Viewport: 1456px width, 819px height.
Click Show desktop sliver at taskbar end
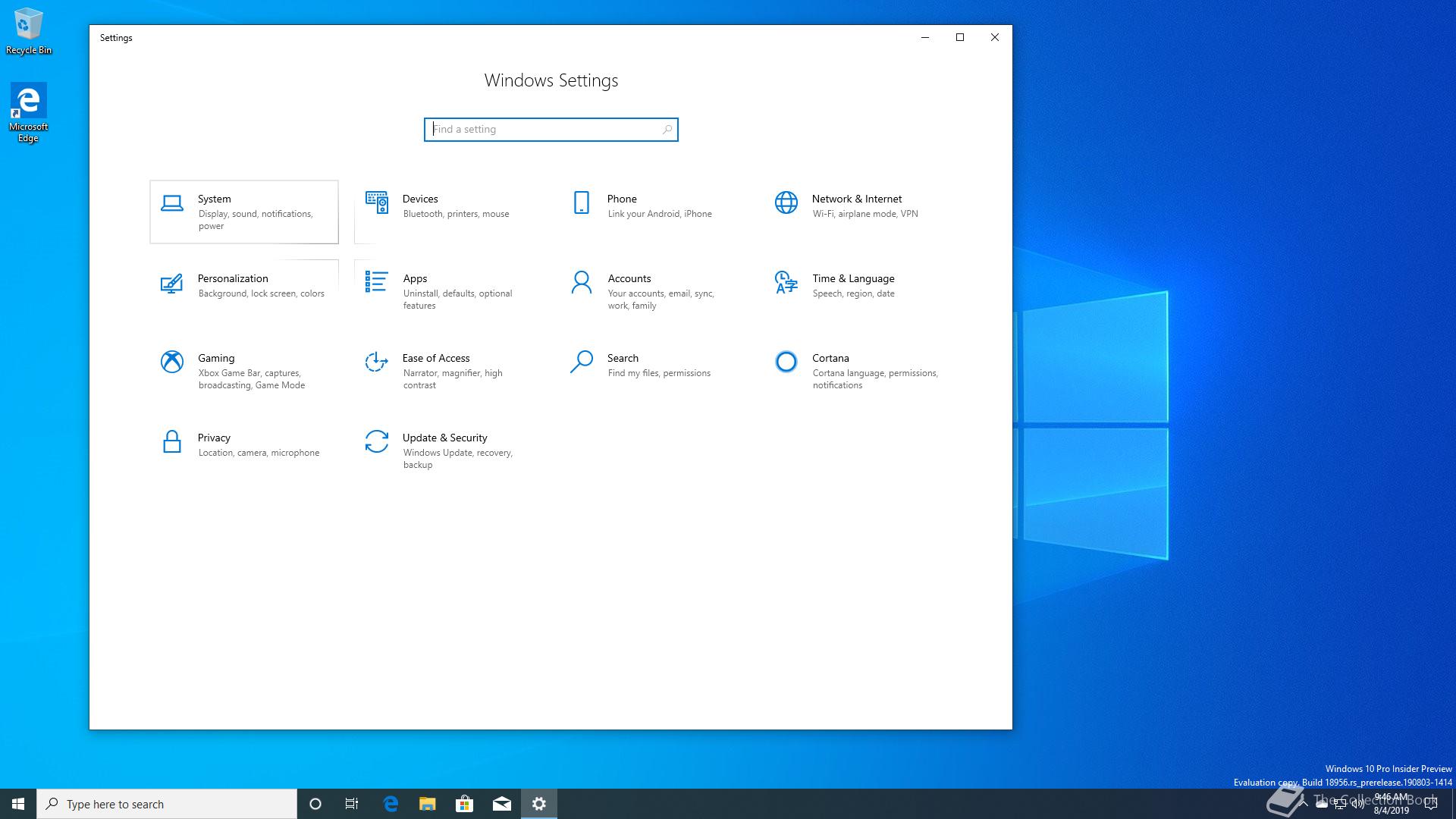pos(1453,804)
